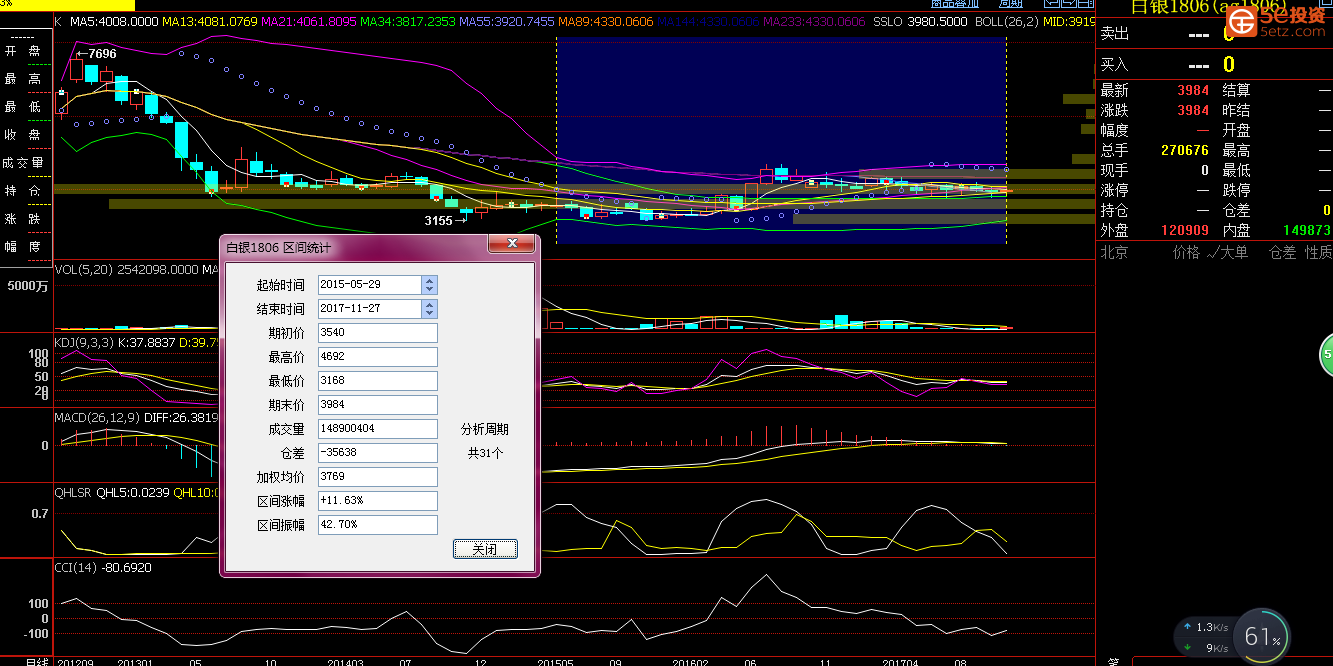Click the 5000万 volume scale label
The height and width of the screenshot is (666, 1333).
click(x=27, y=286)
